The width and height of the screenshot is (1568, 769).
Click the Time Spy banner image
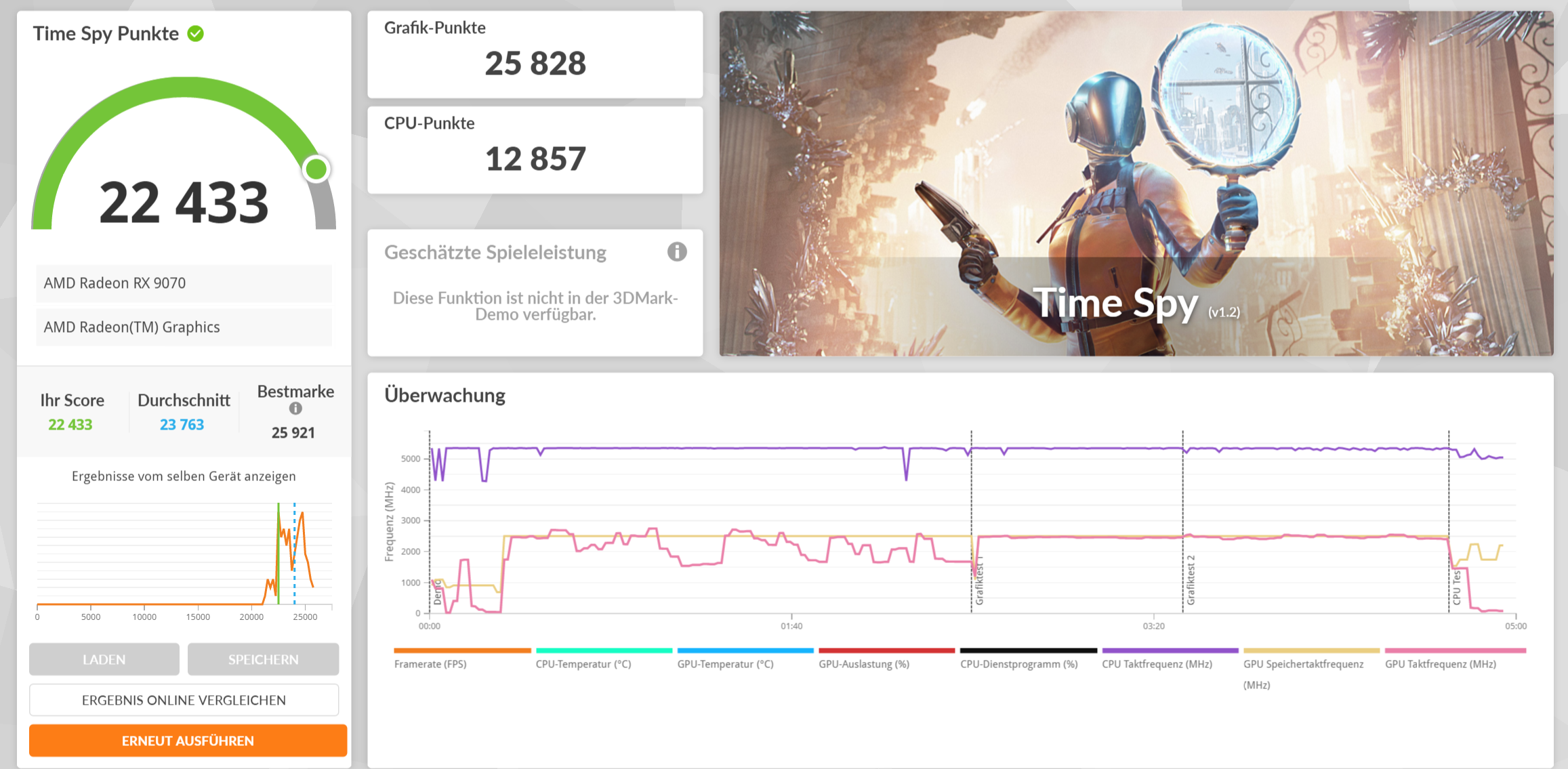(x=1136, y=183)
